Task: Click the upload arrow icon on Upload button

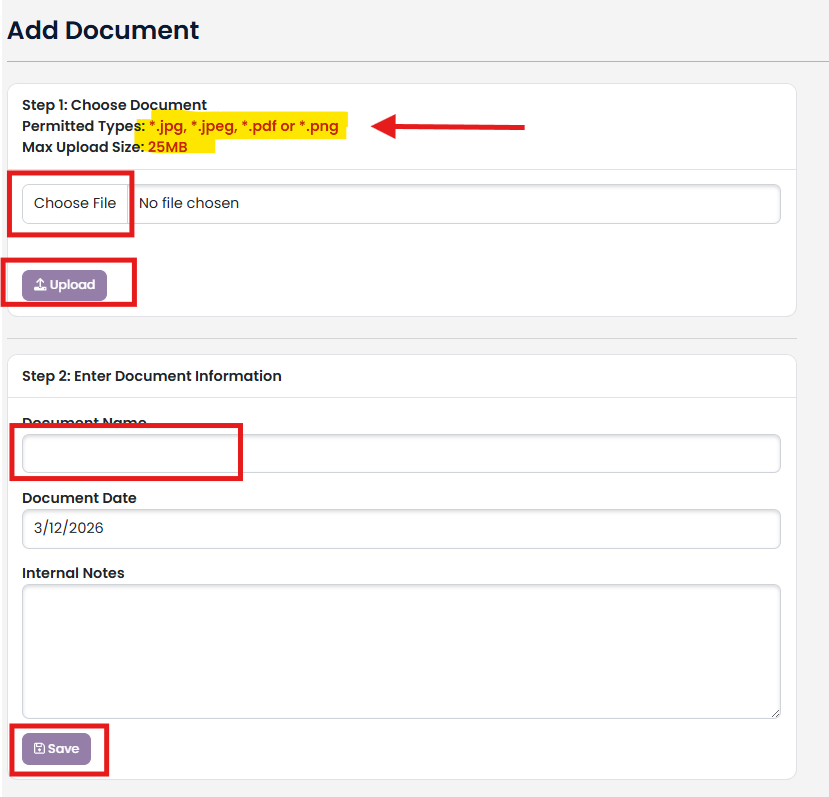Action: [x=40, y=285]
